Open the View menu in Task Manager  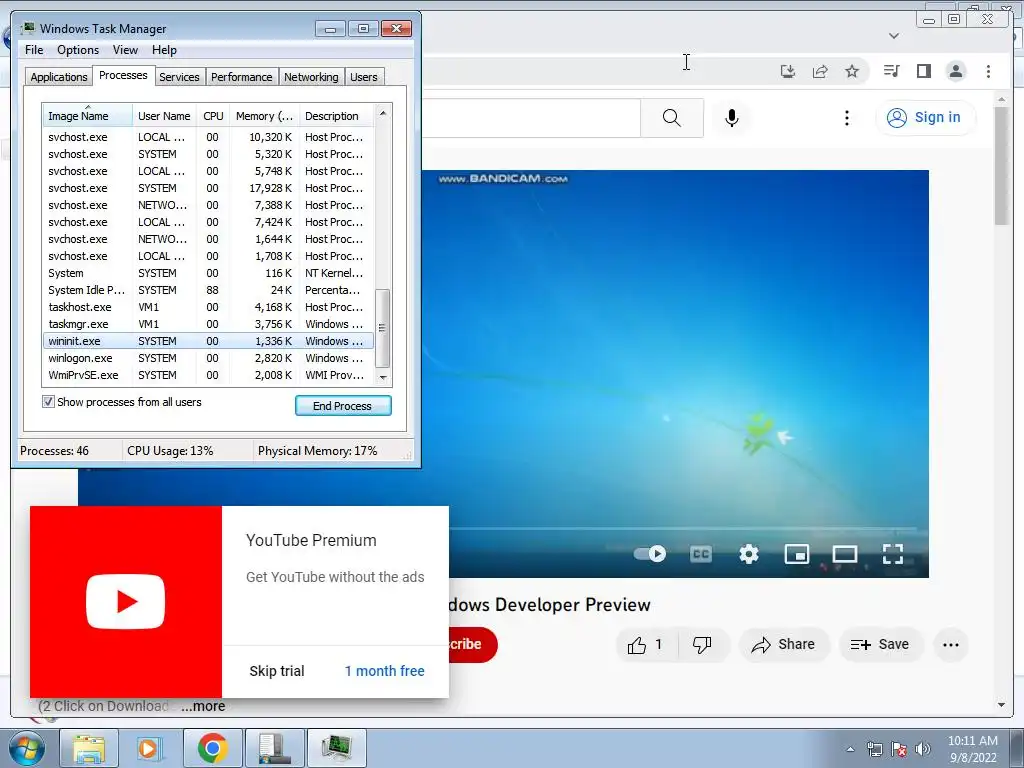coord(125,50)
